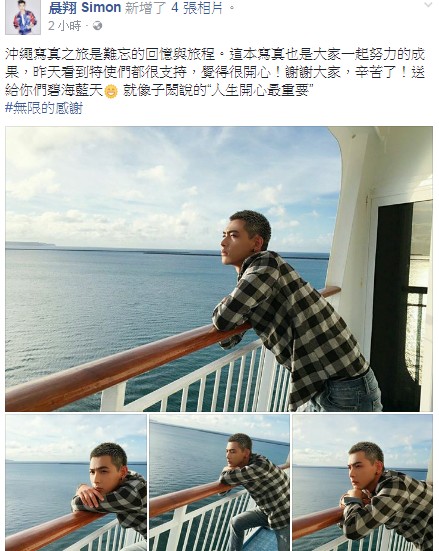The image size is (439, 551).
Task: Open the large main photo on the ship
Action: pyautogui.click(x=219, y=269)
